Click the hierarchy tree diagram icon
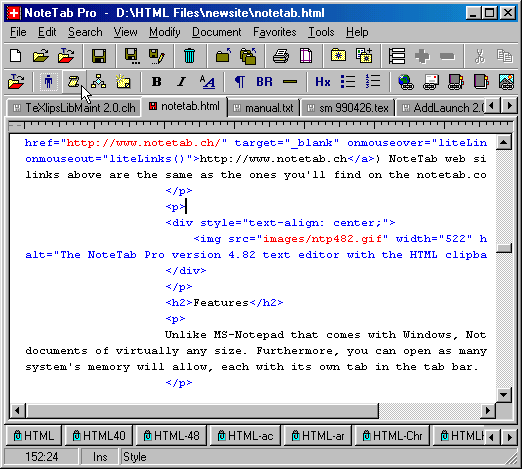This screenshot has height=469, width=522. 99,81
